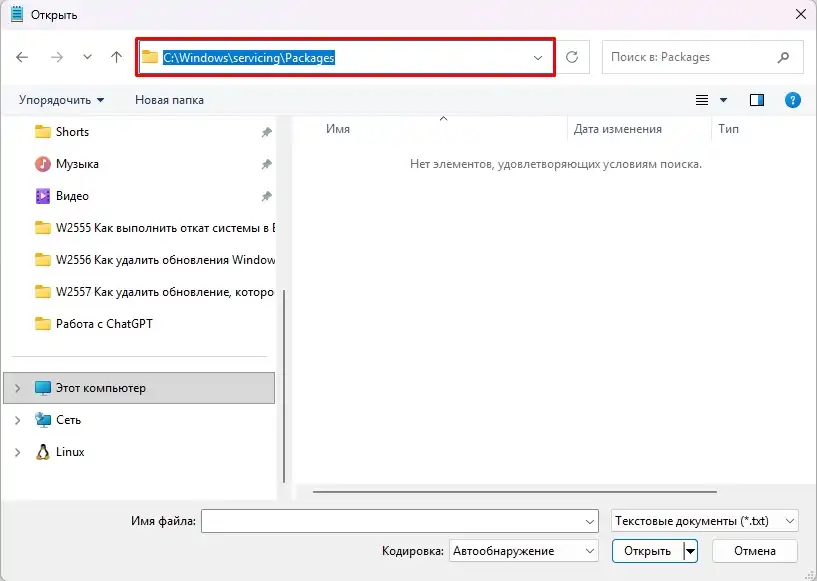The image size is (817, 581).
Task: Expand the Сеть tree node
Action: click(17, 420)
